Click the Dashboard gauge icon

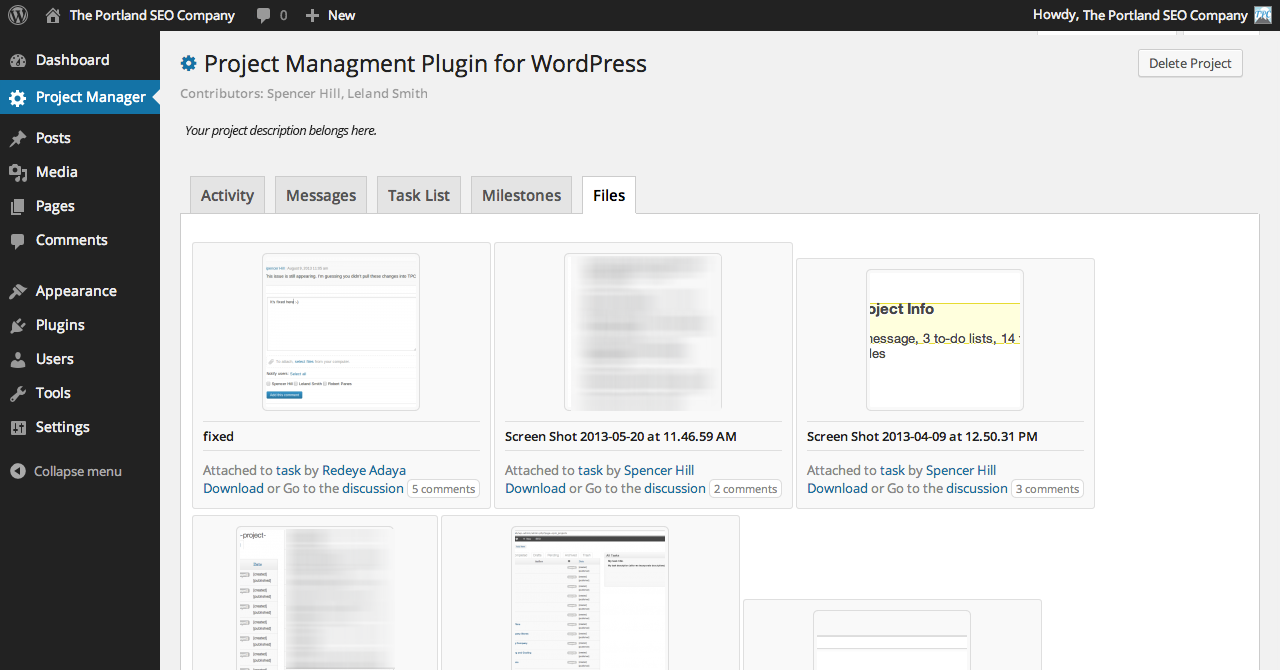(18, 61)
